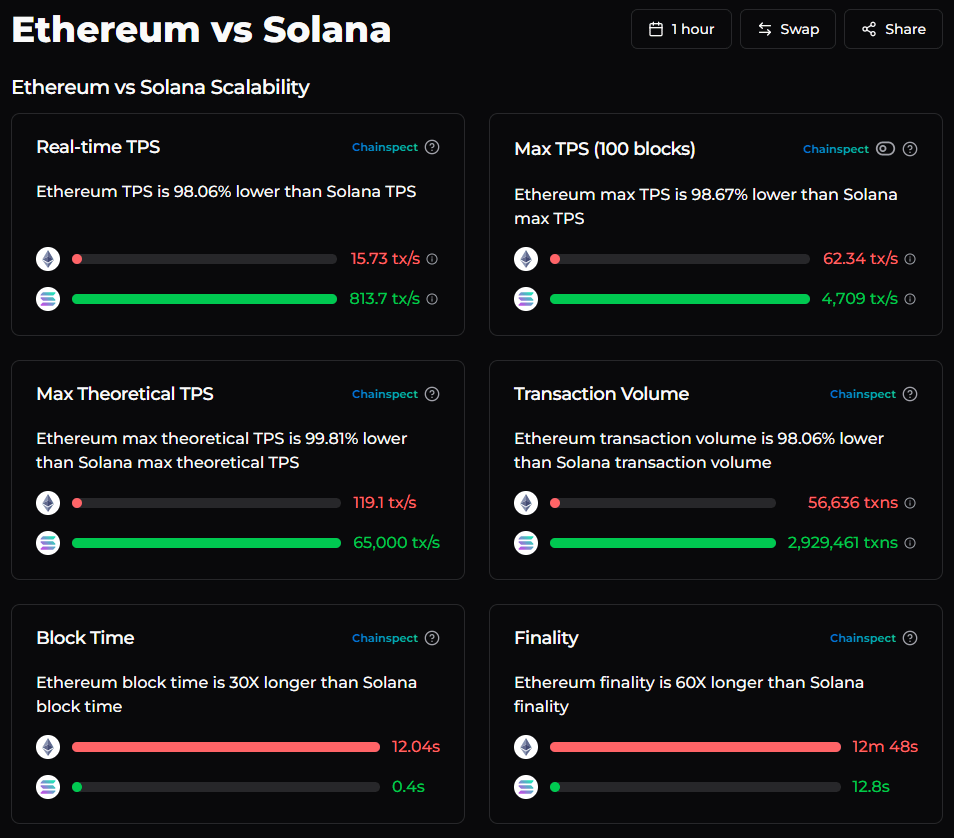The width and height of the screenshot is (954, 838).
Task: Click the Swap button
Action: coord(787,29)
